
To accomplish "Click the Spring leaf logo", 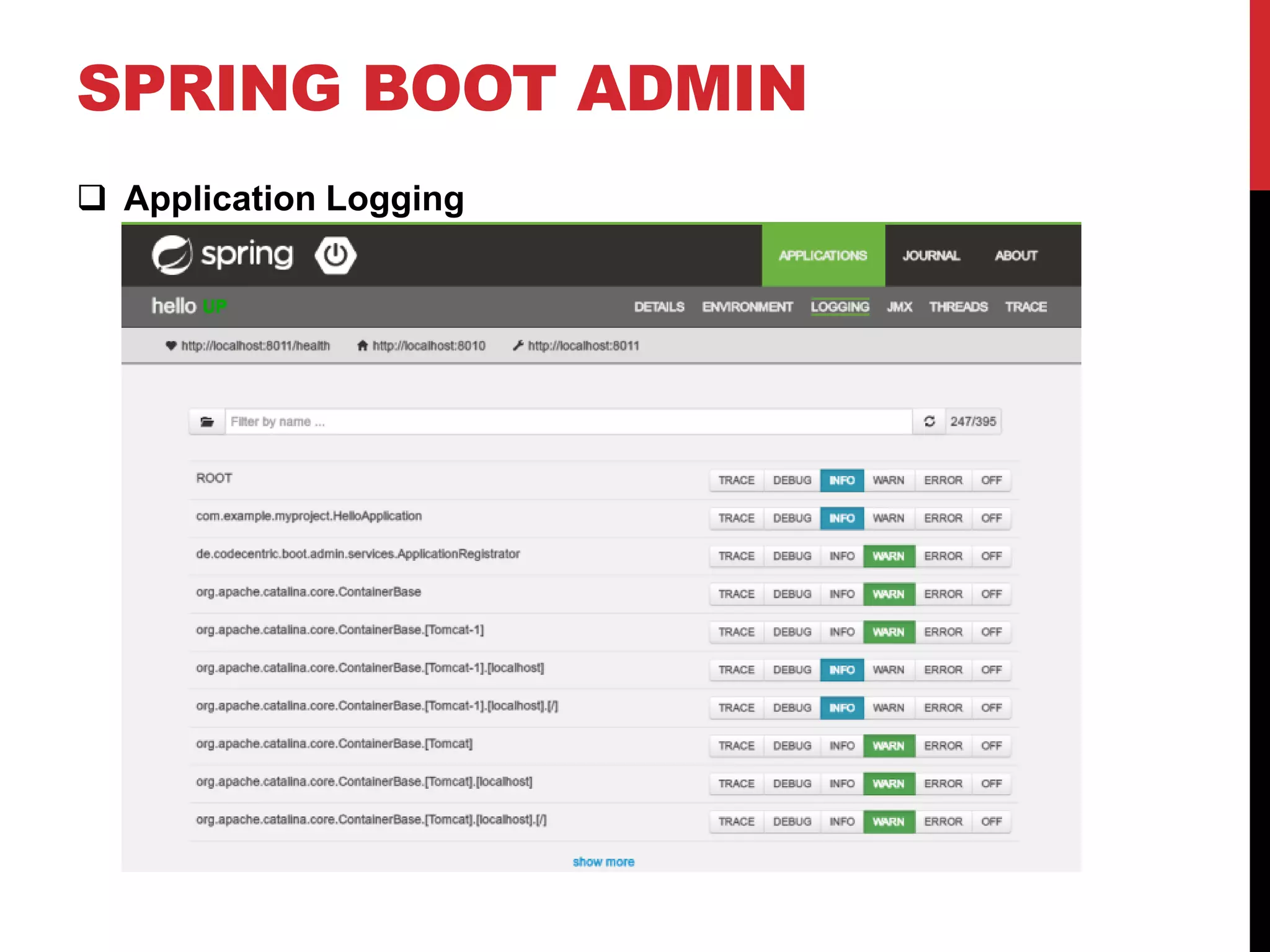I will click(x=171, y=255).
